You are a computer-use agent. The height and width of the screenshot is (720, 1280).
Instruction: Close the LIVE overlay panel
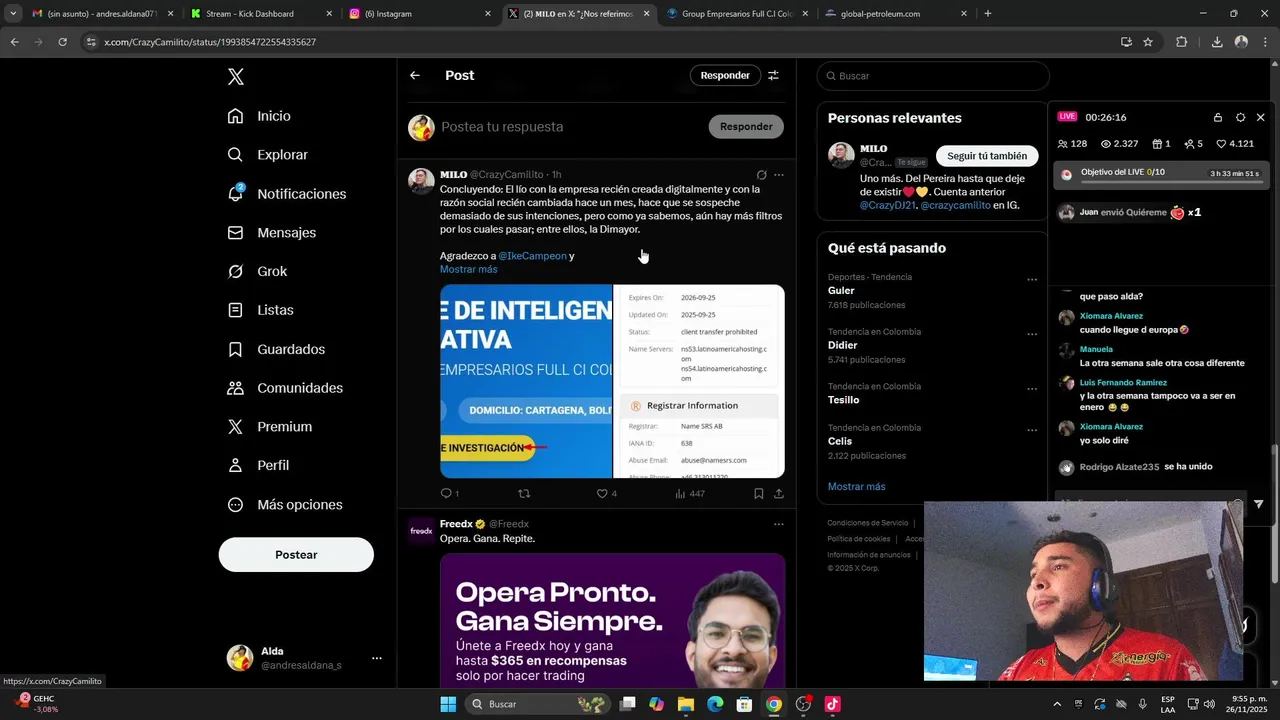(x=1260, y=117)
